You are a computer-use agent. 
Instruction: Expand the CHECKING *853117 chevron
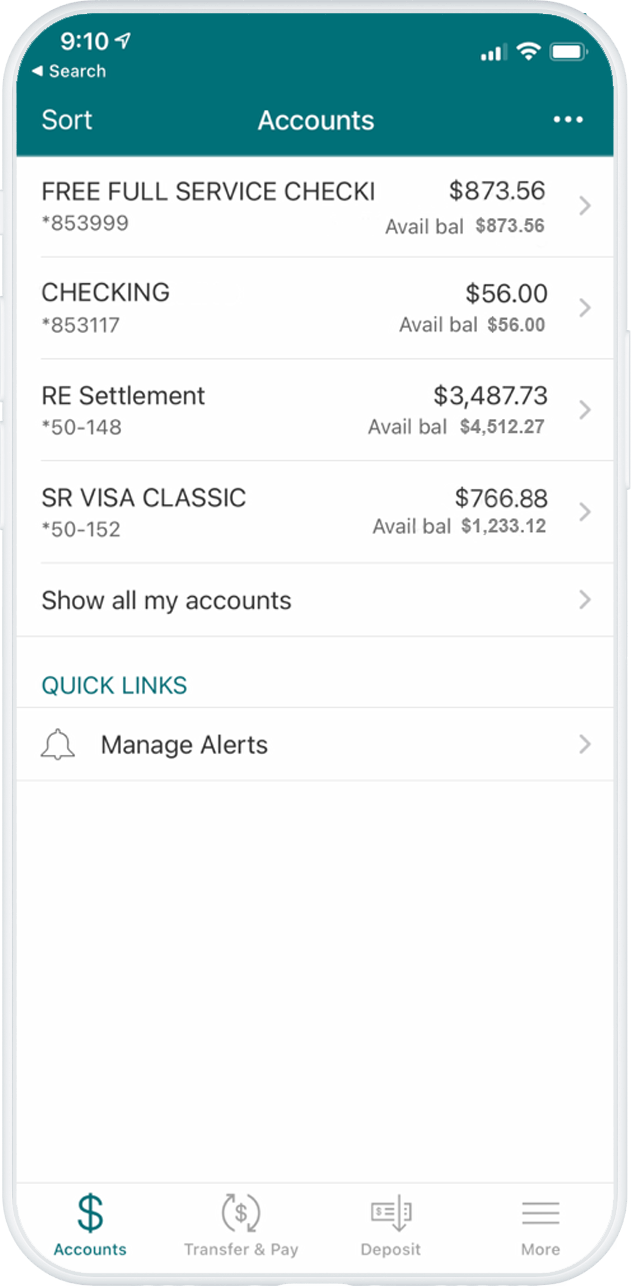click(x=585, y=308)
